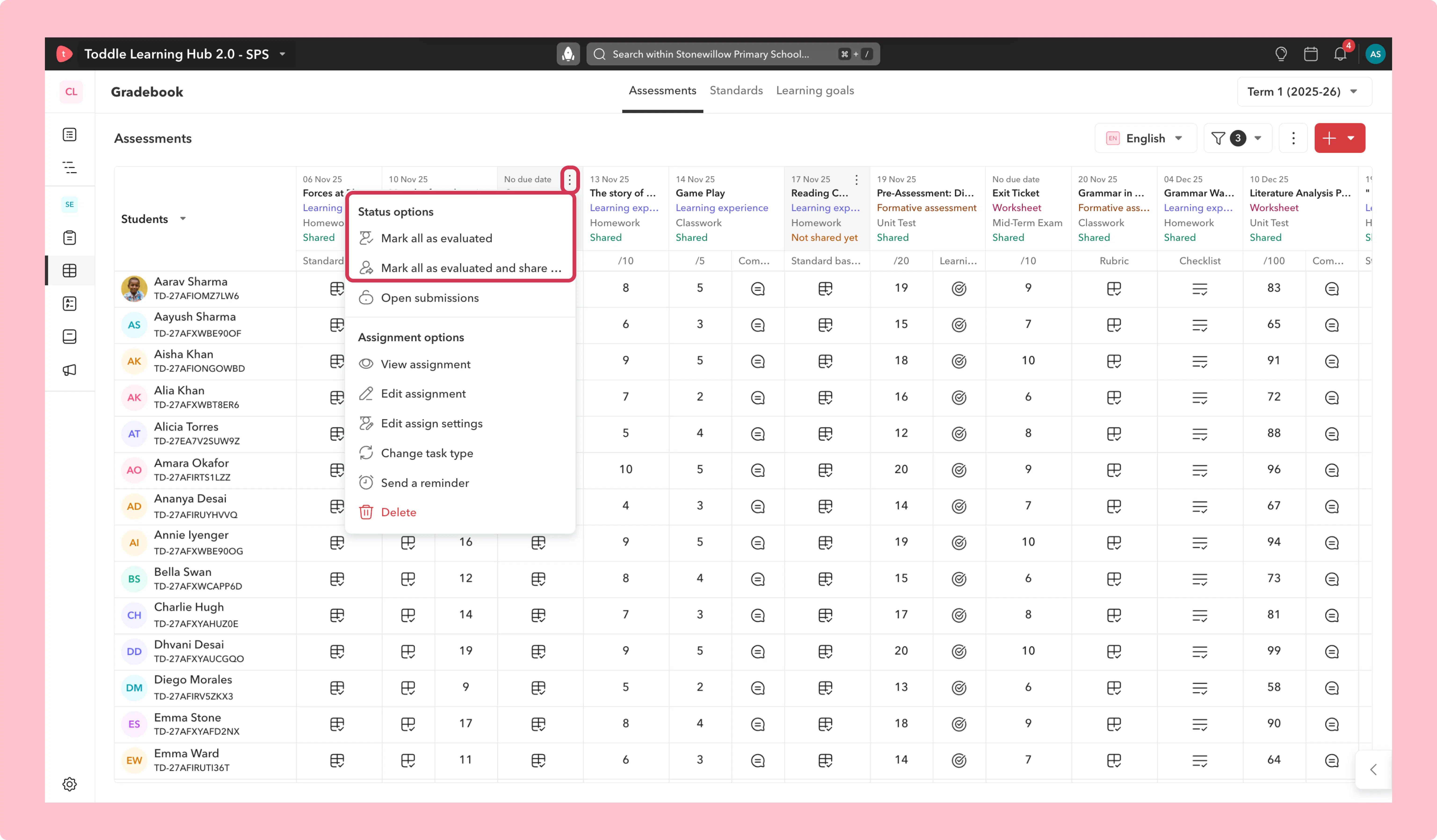Click Aarav Sharma's profile photo
Image resolution: width=1437 pixels, height=840 pixels.
pyautogui.click(x=134, y=289)
